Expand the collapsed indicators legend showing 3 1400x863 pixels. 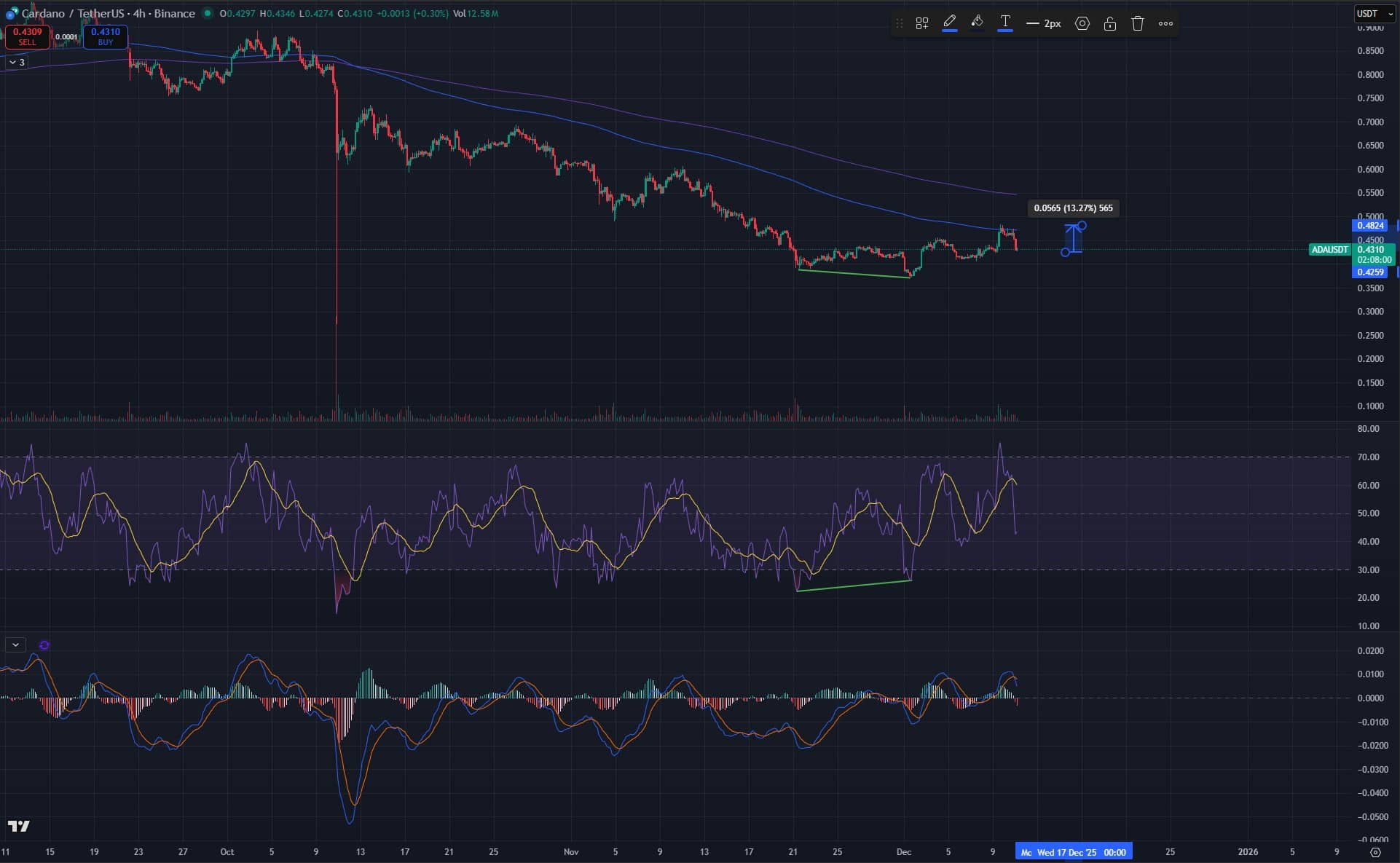coord(16,63)
